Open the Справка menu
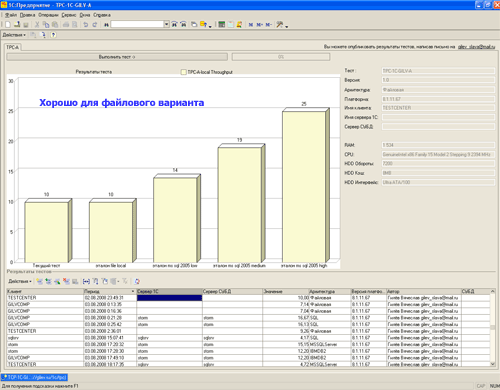This screenshot has height=390, width=500. point(102,15)
